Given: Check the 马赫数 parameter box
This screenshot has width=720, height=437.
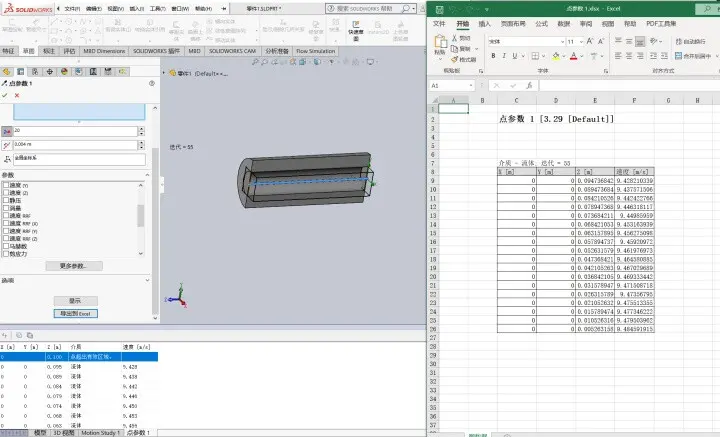Looking at the screenshot, I should (6, 246).
